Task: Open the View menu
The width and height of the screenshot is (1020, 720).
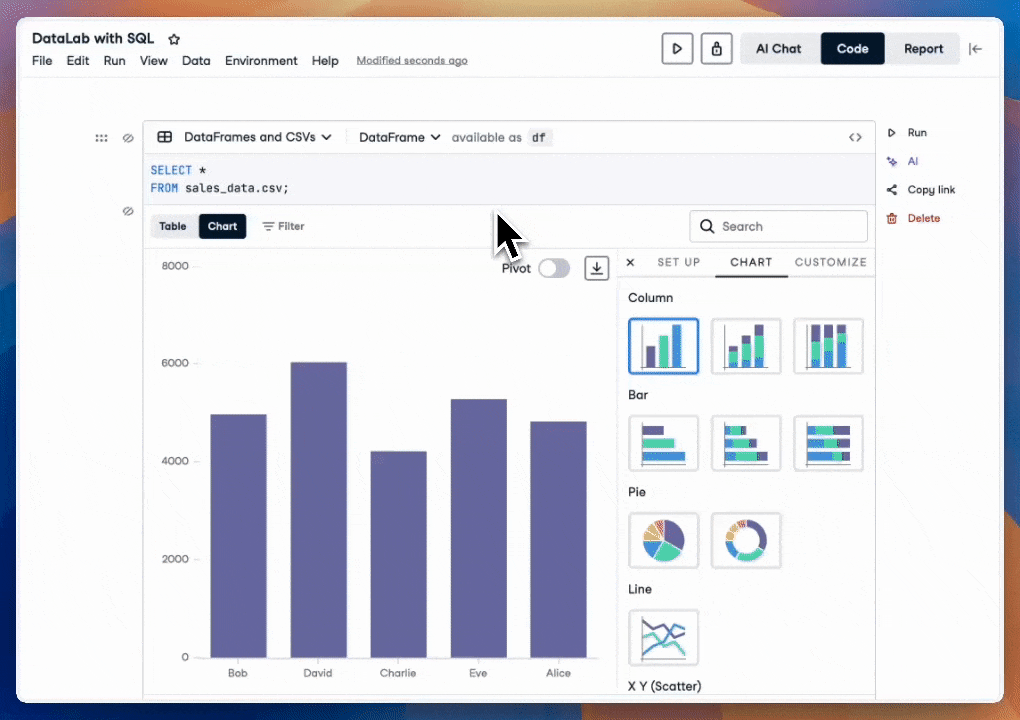Action: pyautogui.click(x=154, y=60)
